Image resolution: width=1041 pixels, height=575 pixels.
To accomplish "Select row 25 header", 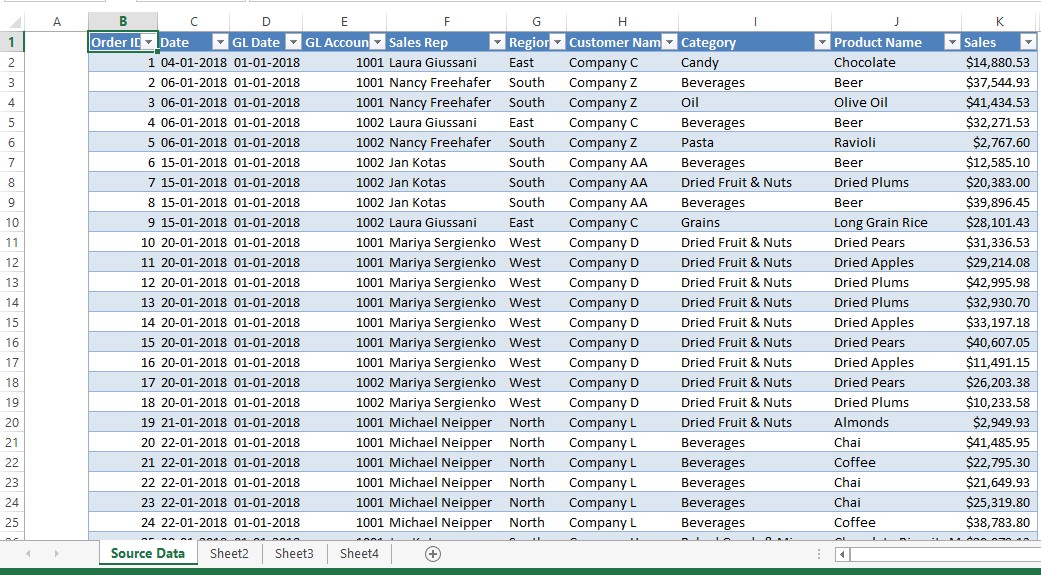I will [x=12, y=523].
